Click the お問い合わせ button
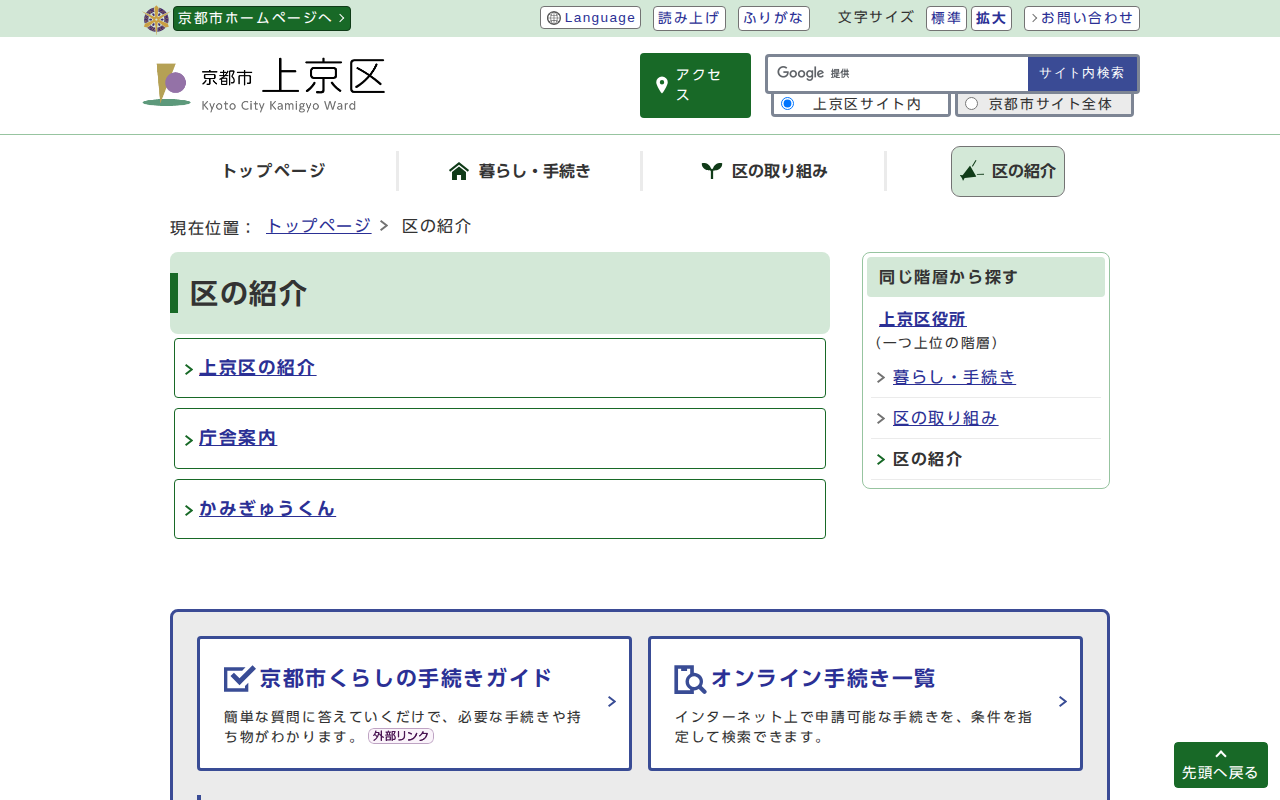Image resolution: width=1280 pixels, height=800 pixels. [x=1082, y=18]
